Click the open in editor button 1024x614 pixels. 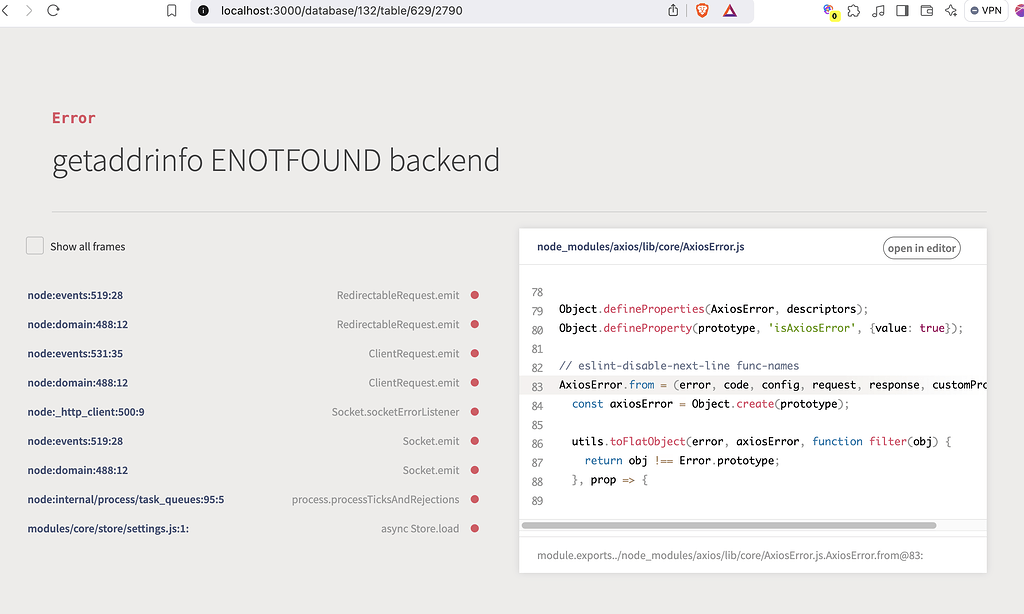tap(921, 247)
